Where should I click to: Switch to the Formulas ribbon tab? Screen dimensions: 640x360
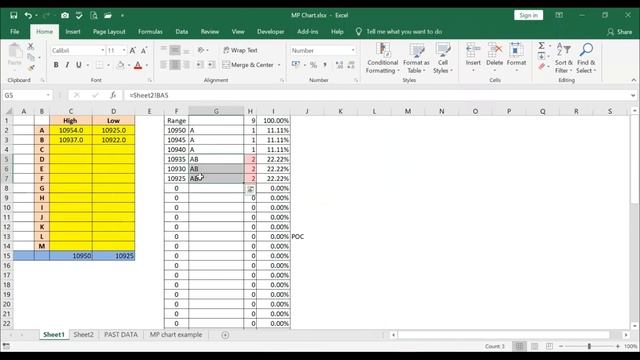(x=150, y=31)
